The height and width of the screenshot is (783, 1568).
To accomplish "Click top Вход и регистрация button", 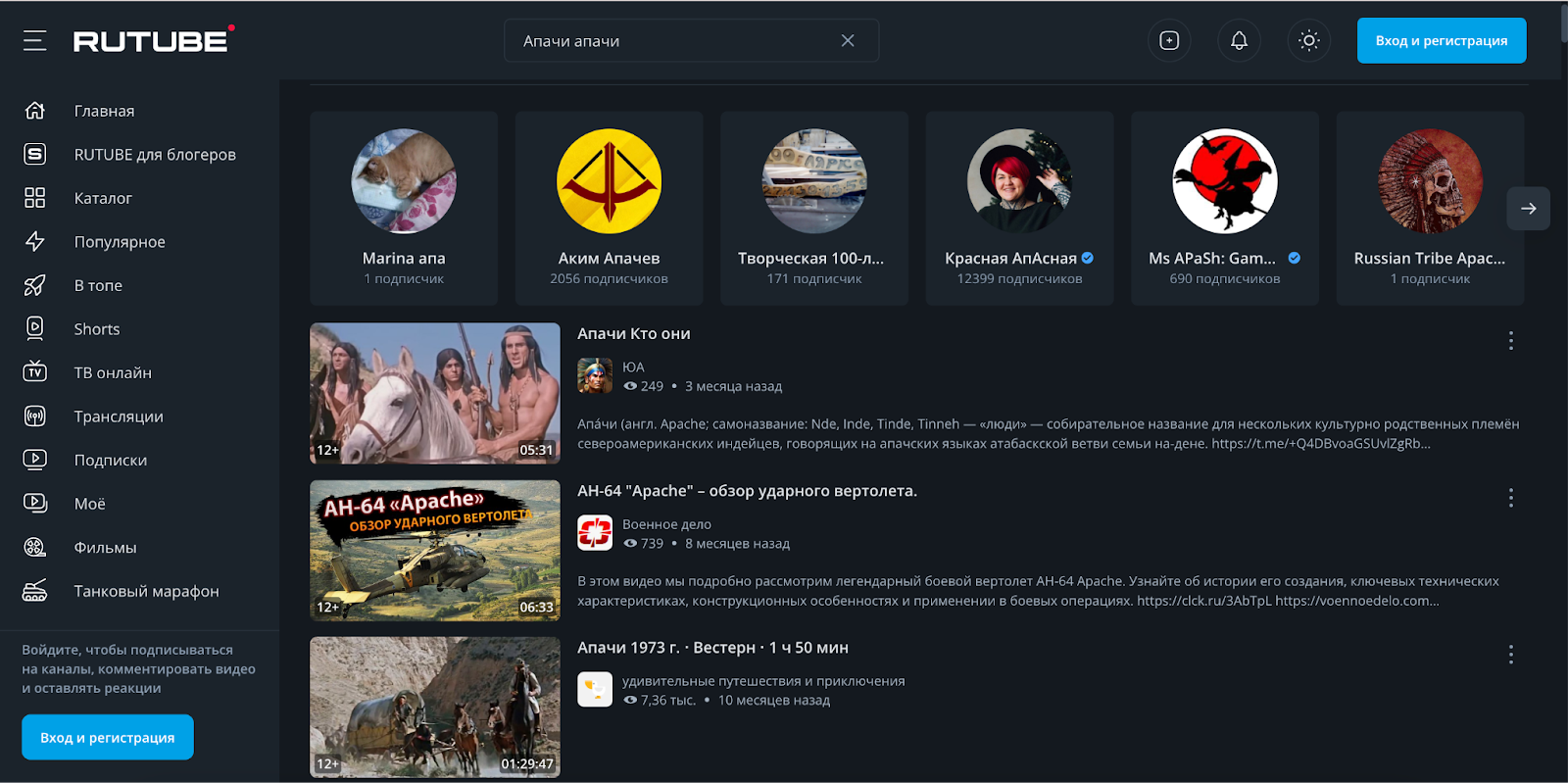I will click(1442, 40).
